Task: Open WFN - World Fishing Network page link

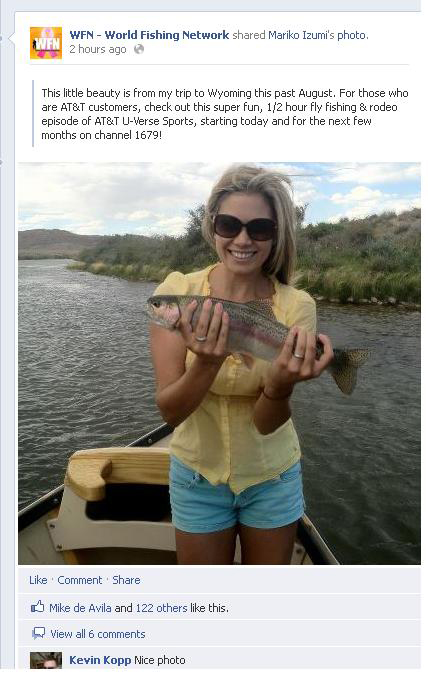Action: tap(149, 35)
